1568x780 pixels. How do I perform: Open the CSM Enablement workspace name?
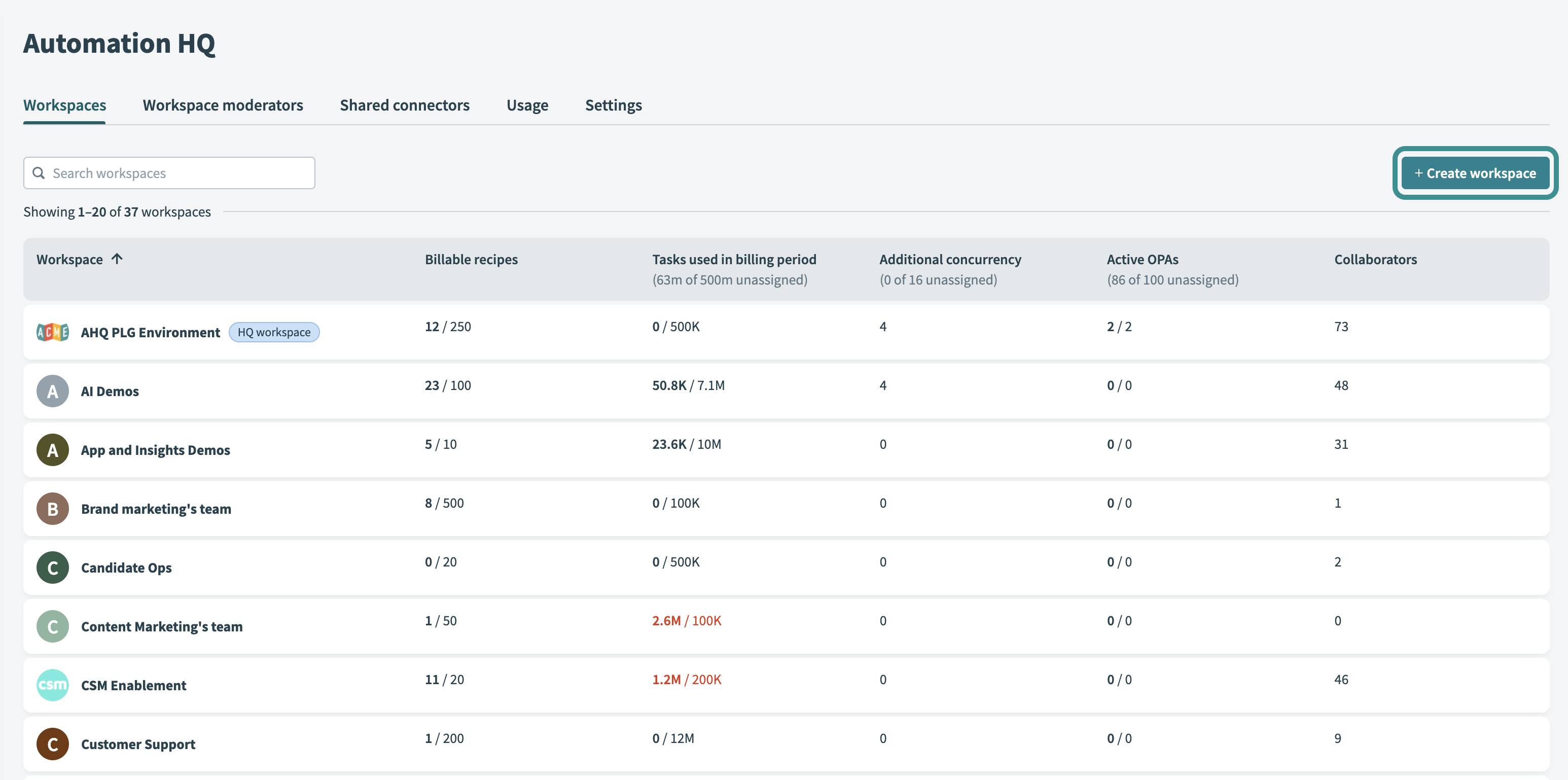[133, 686]
